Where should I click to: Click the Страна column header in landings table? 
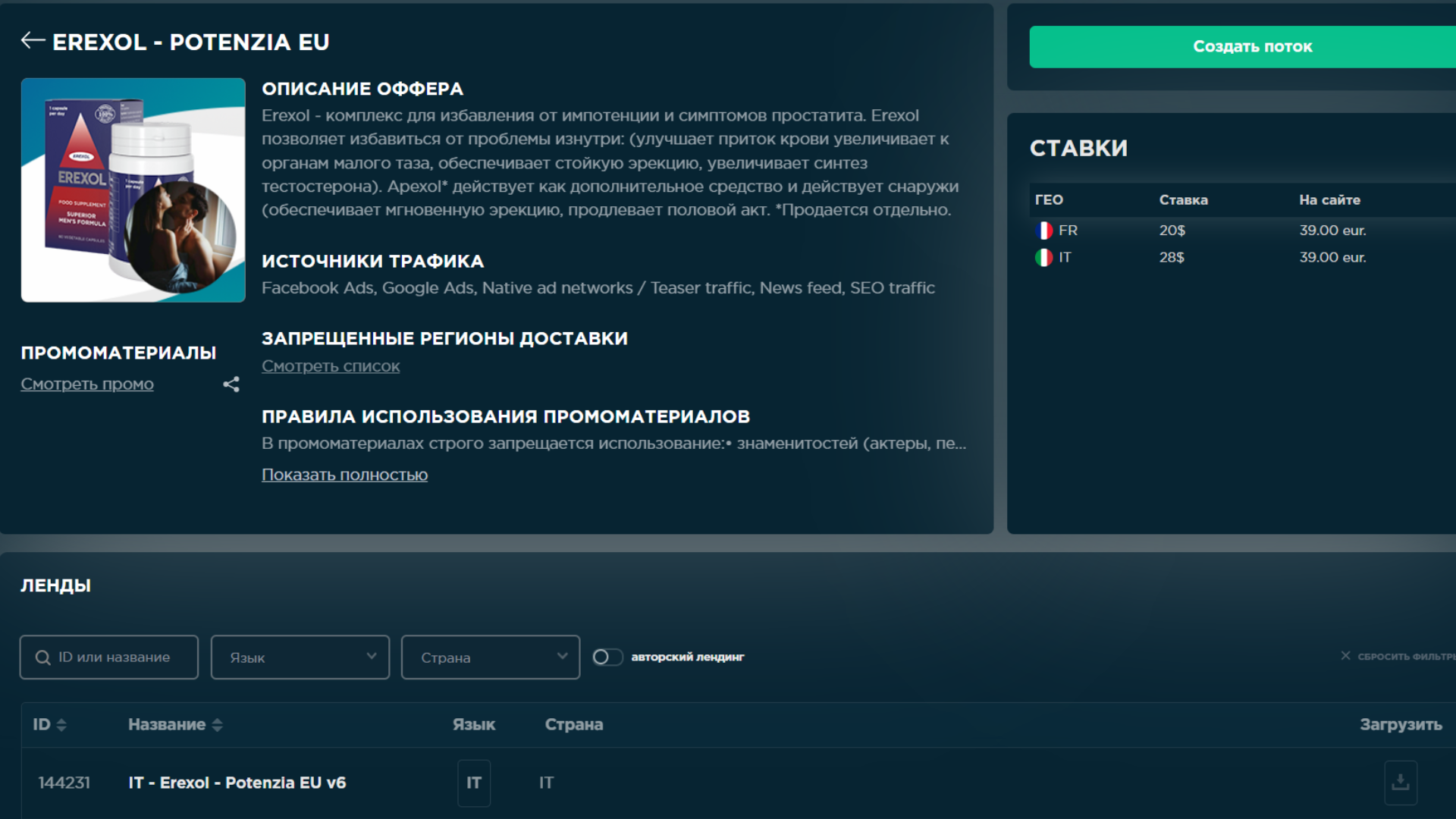574,725
